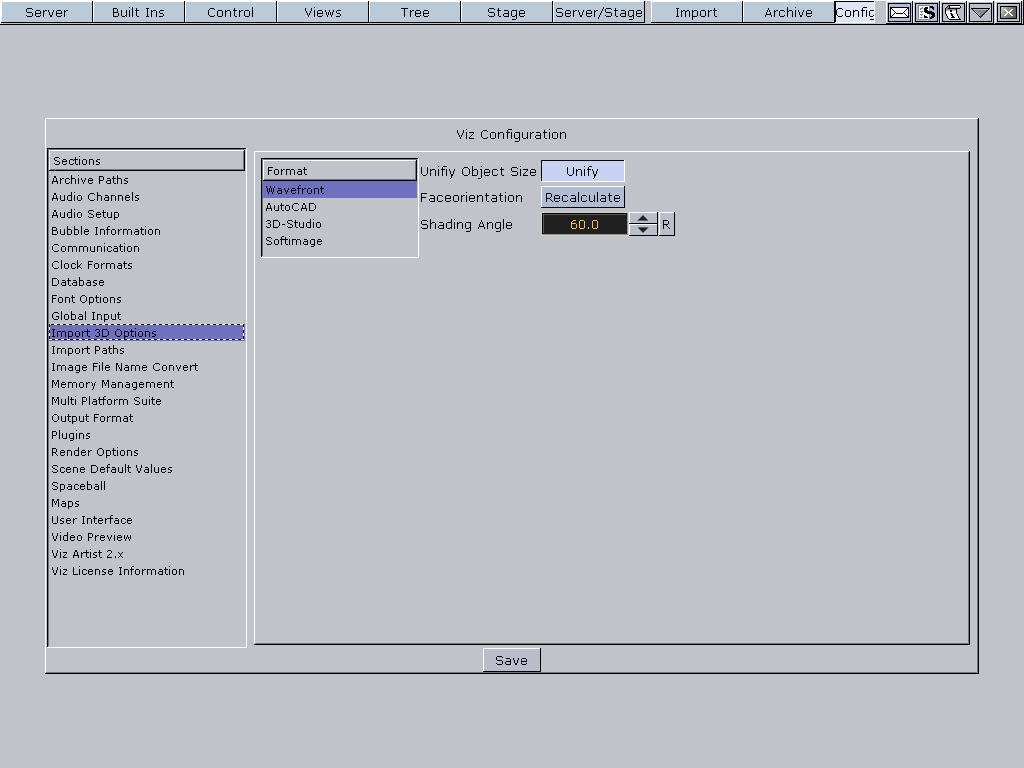The image size is (1024, 768).
Task: Open the log document icon
Action: click(x=952, y=13)
